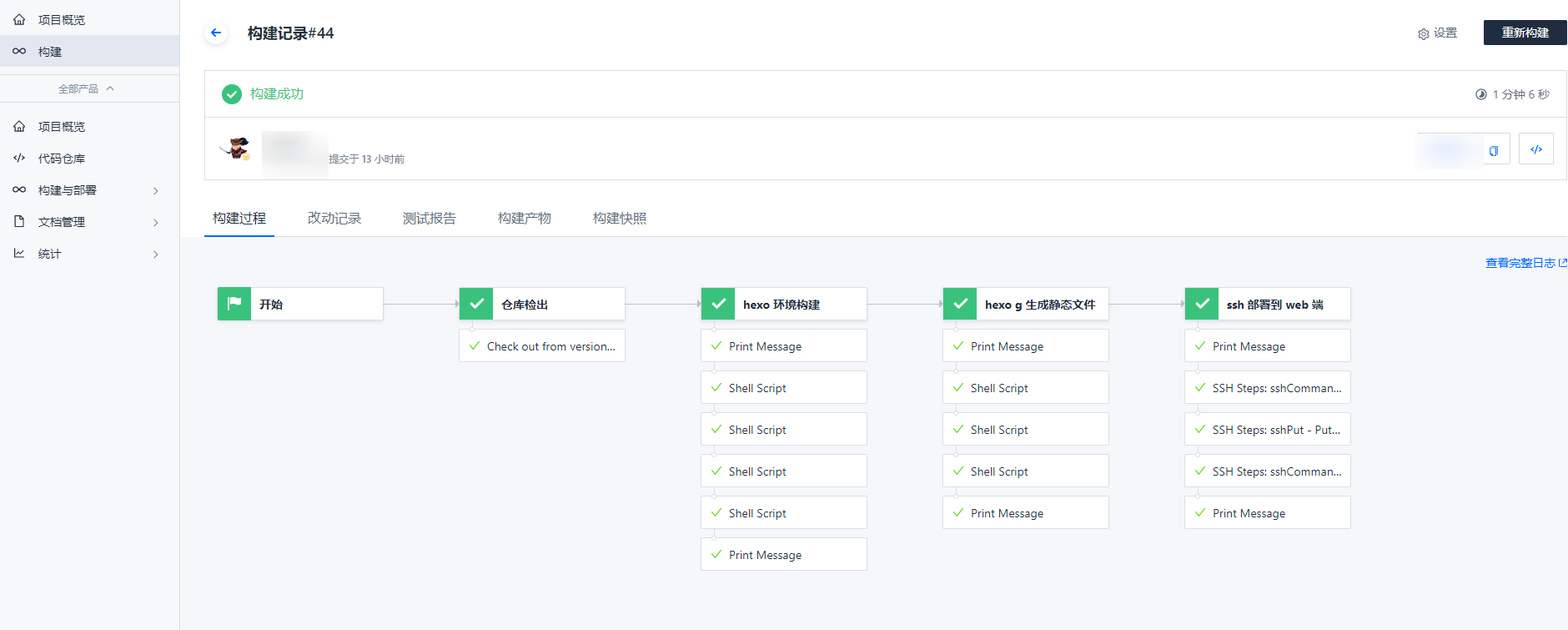Open 设置 gear settings
Image resolution: width=1568 pixels, height=630 pixels.
(1437, 33)
